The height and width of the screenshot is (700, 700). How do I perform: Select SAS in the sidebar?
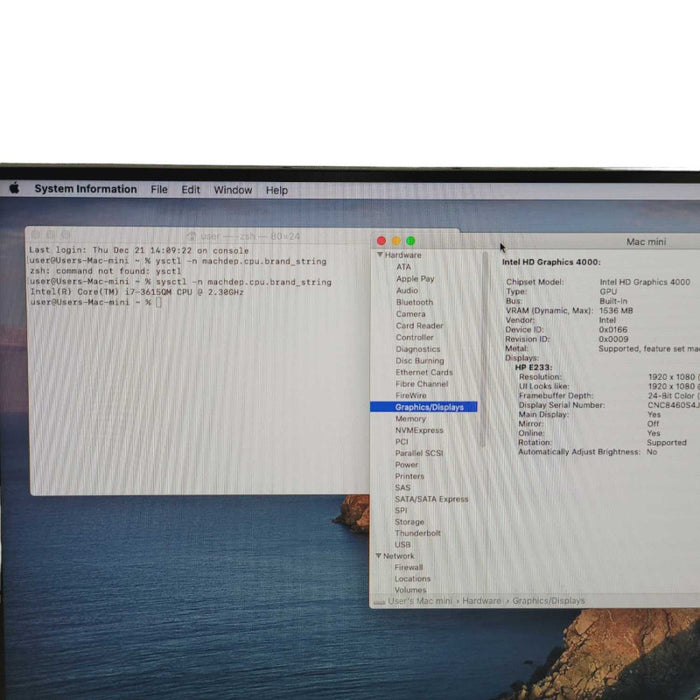[x=402, y=488]
